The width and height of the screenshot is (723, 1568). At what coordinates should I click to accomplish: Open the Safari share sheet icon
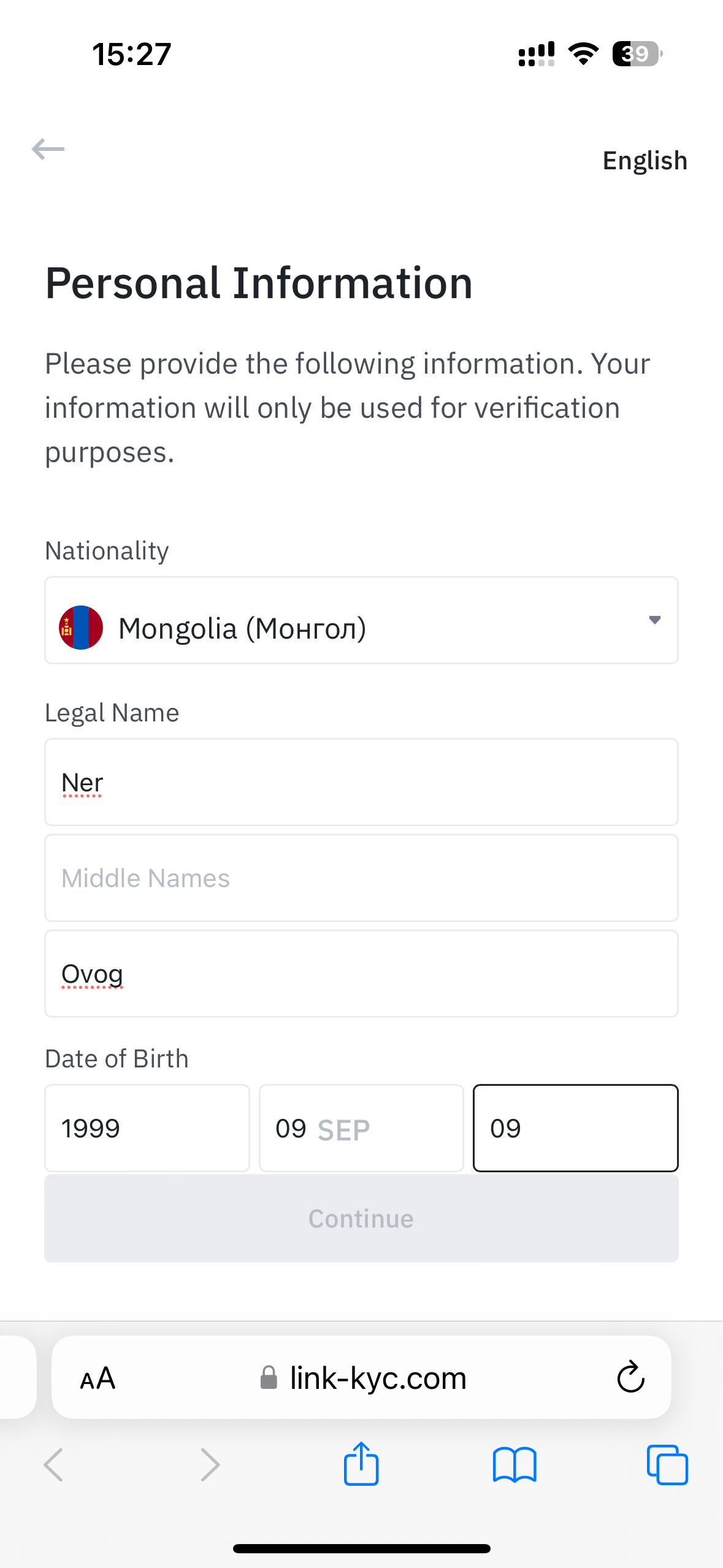pos(361,1463)
